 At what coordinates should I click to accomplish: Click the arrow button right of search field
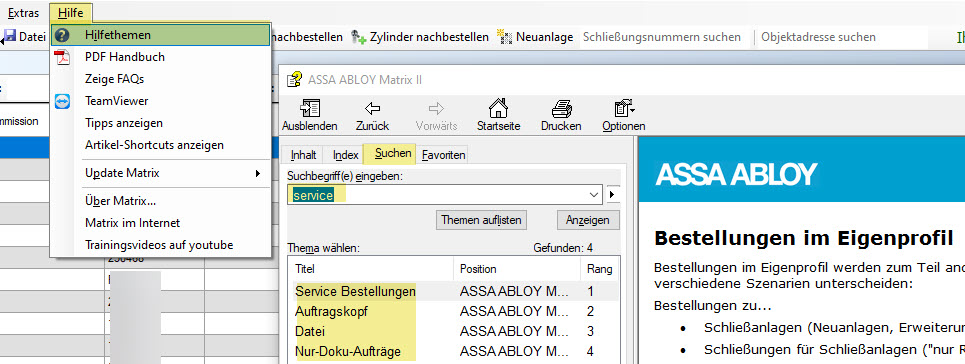click(613, 195)
